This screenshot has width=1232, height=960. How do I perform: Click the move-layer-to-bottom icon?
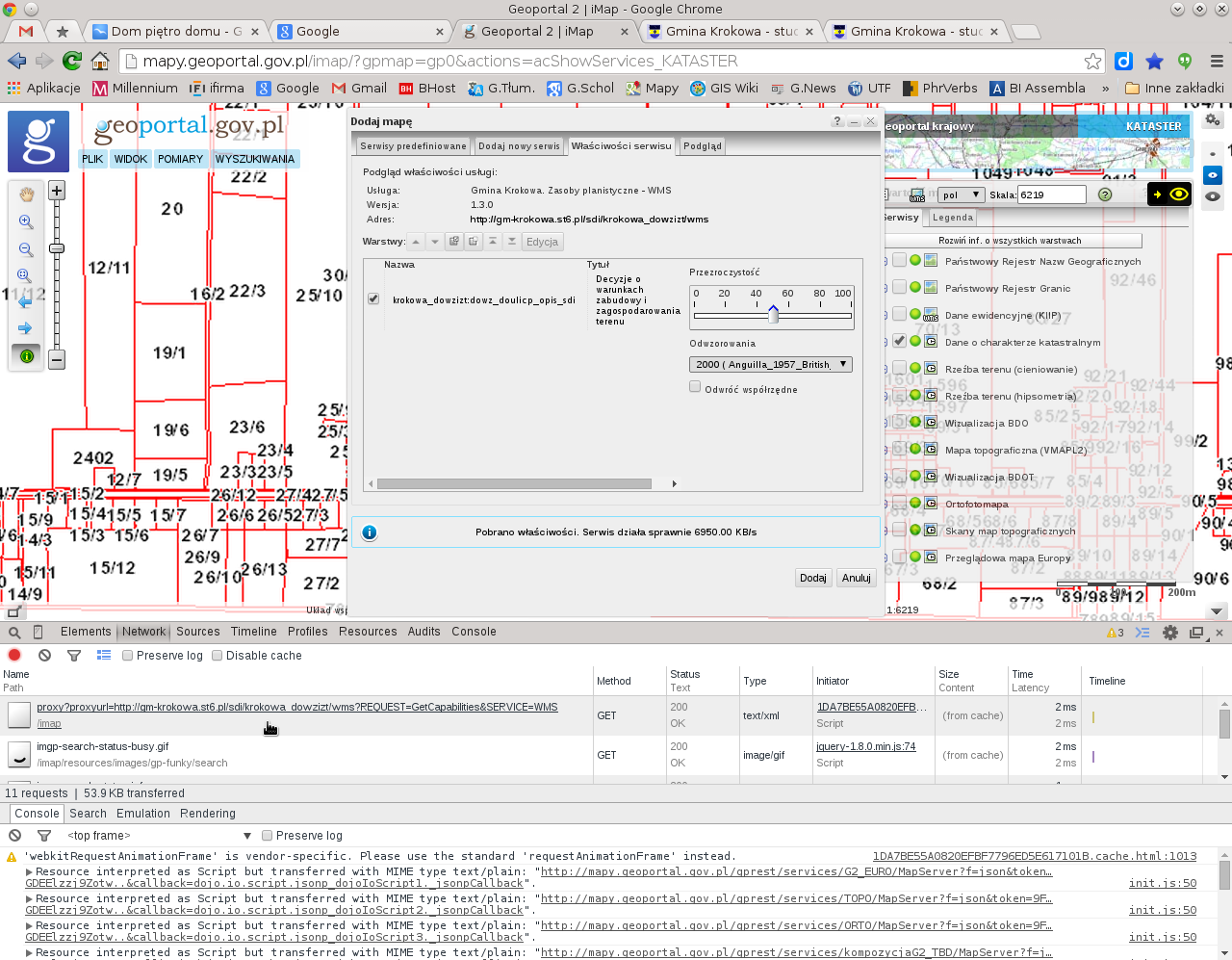tap(512, 242)
